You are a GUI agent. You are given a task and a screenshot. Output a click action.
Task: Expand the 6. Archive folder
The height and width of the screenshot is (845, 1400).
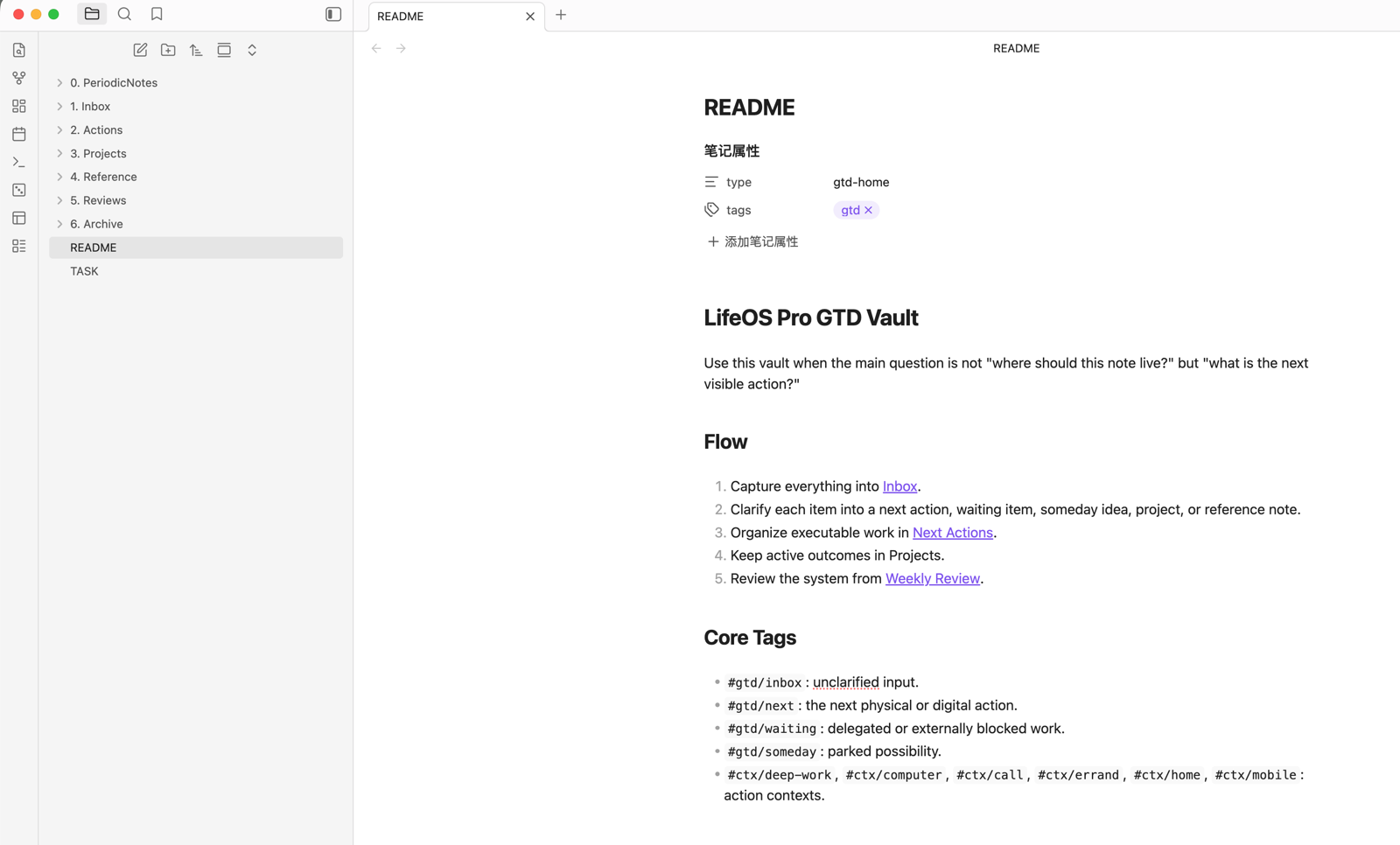coord(196,224)
